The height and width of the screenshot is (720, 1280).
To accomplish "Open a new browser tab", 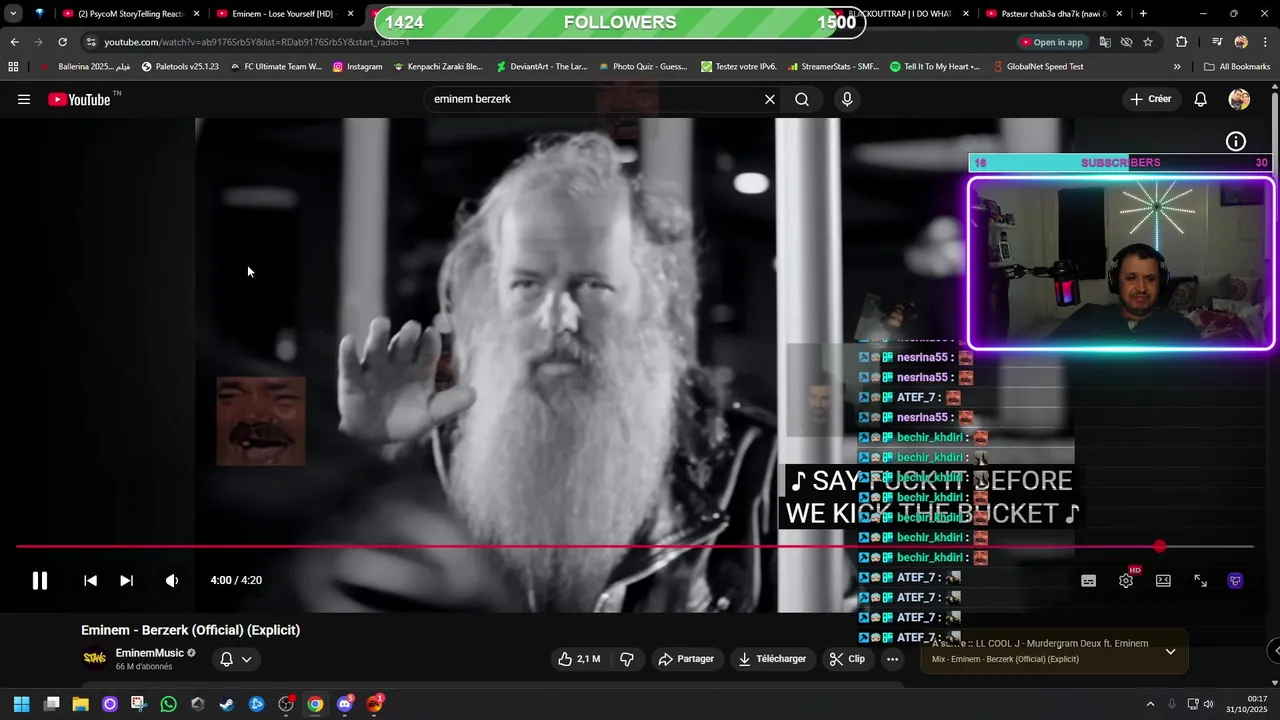I will point(1143,14).
